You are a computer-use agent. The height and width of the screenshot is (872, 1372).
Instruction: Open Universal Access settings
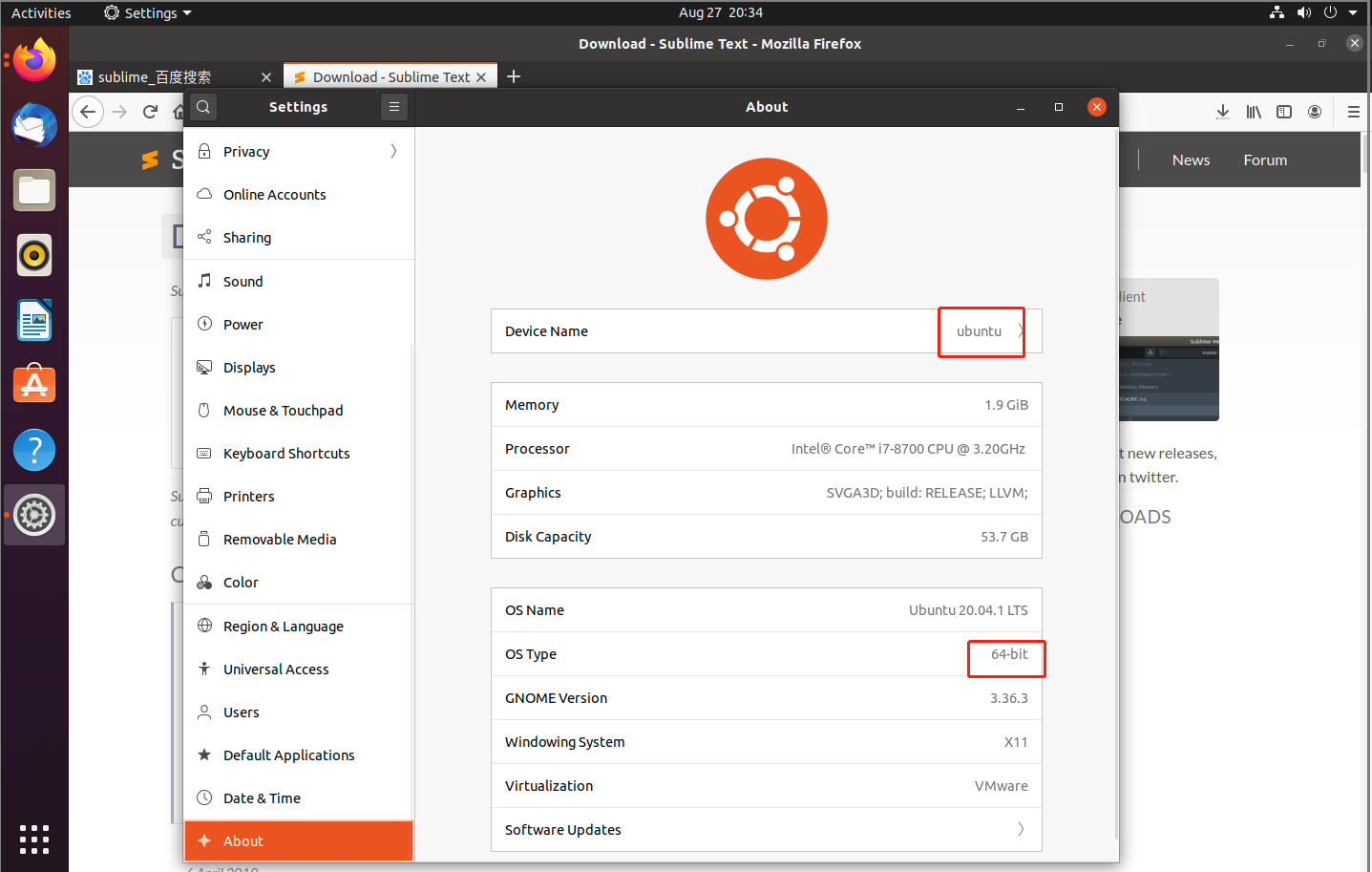pyautogui.click(x=299, y=669)
